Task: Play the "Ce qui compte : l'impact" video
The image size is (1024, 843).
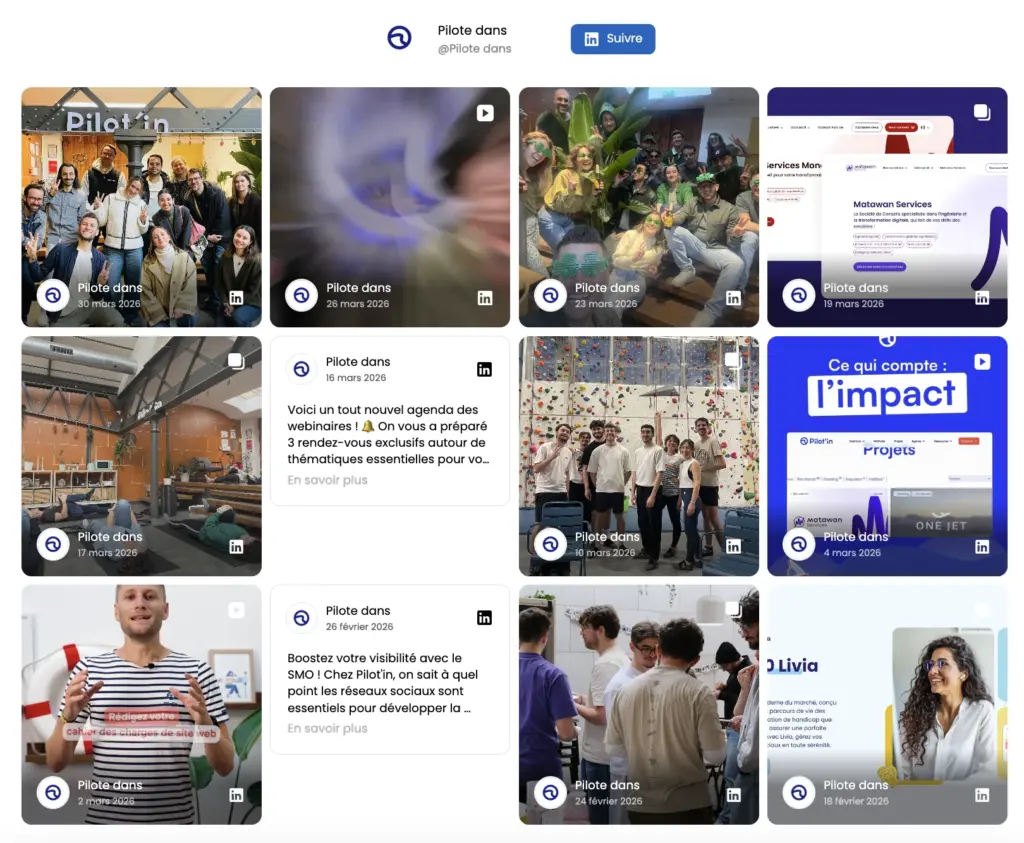Action: 981,361
